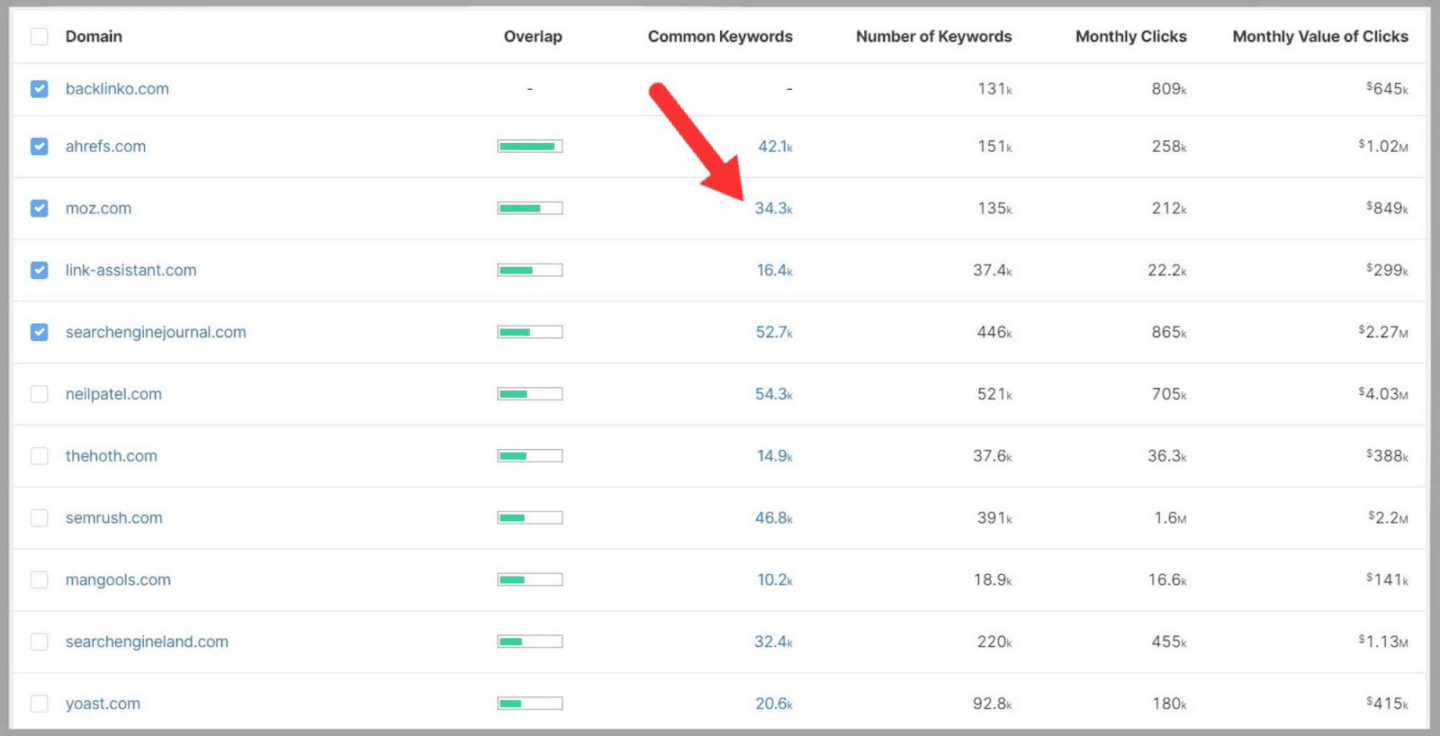Sort by Monthly Value of Clicks header
The image size is (1440, 736).
[1320, 37]
